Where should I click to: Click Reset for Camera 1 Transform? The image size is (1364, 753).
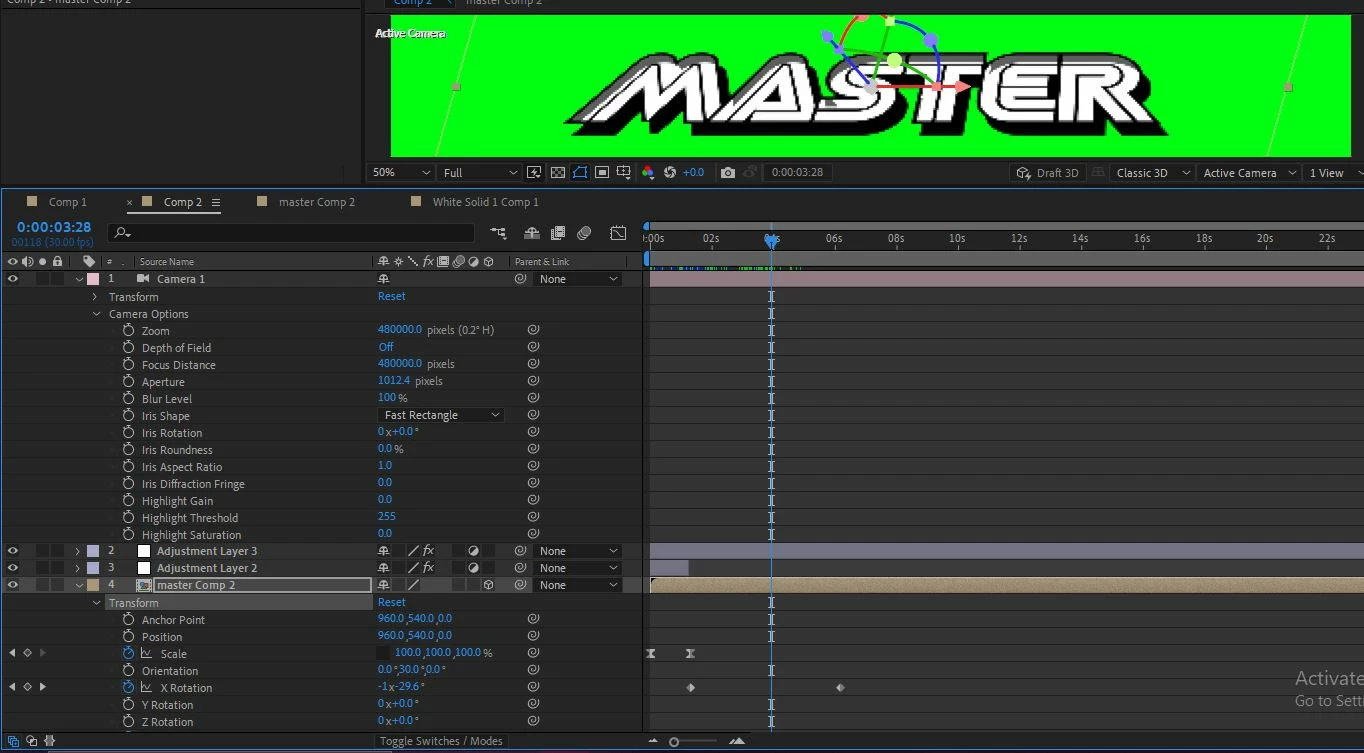click(391, 296)
